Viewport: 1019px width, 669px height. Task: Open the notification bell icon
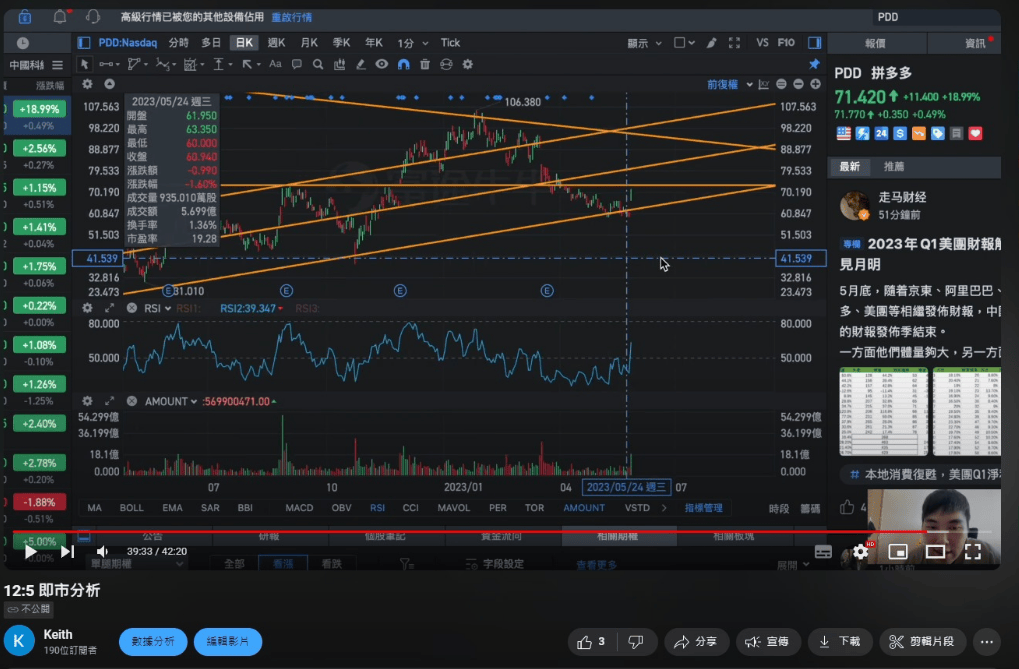click(x=60, y=17)
